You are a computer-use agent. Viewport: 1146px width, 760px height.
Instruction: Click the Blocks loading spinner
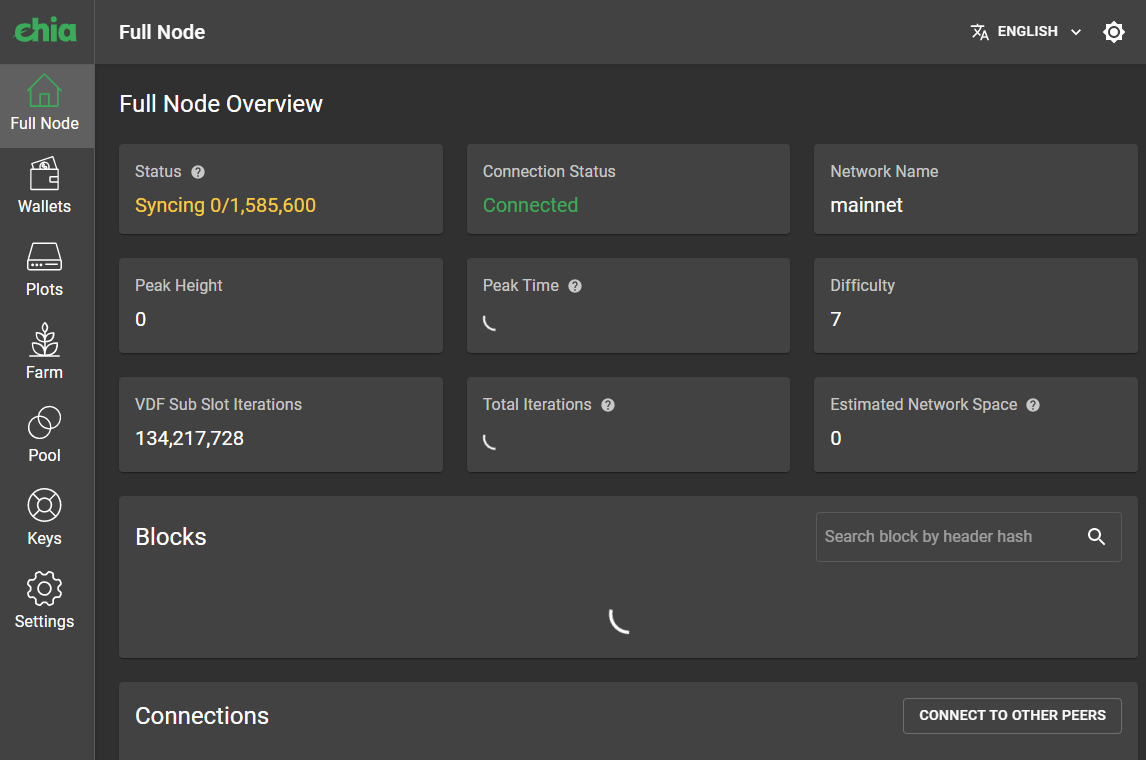point(621,620)
